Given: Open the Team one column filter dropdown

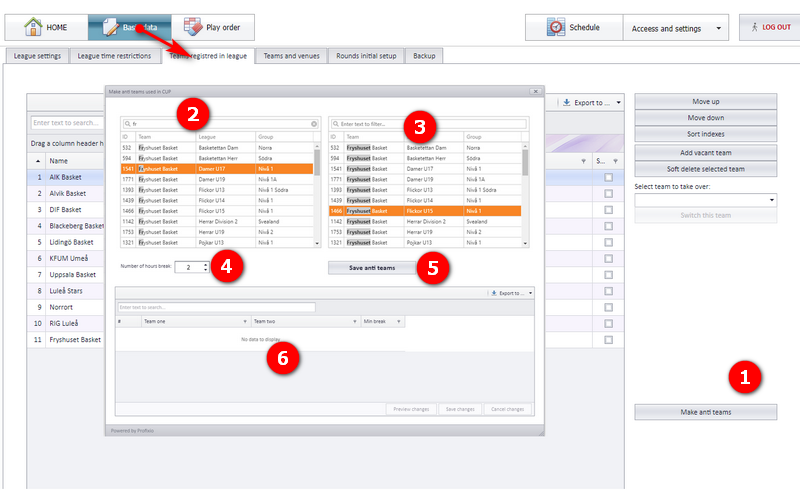Looking at the screenshot, I should tap(245, 321).
